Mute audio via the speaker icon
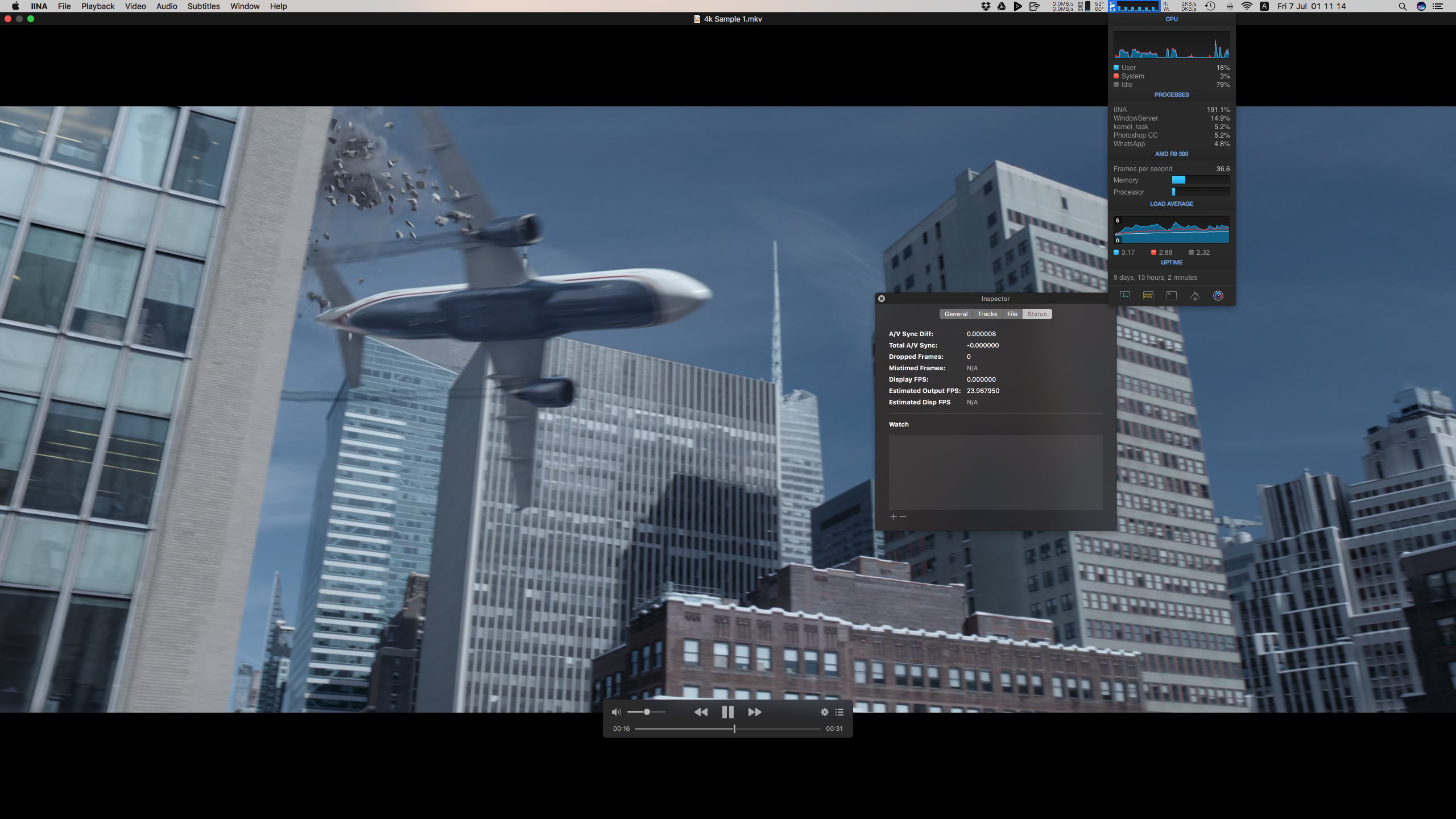 pyautogui.click(x=617, y=712)
